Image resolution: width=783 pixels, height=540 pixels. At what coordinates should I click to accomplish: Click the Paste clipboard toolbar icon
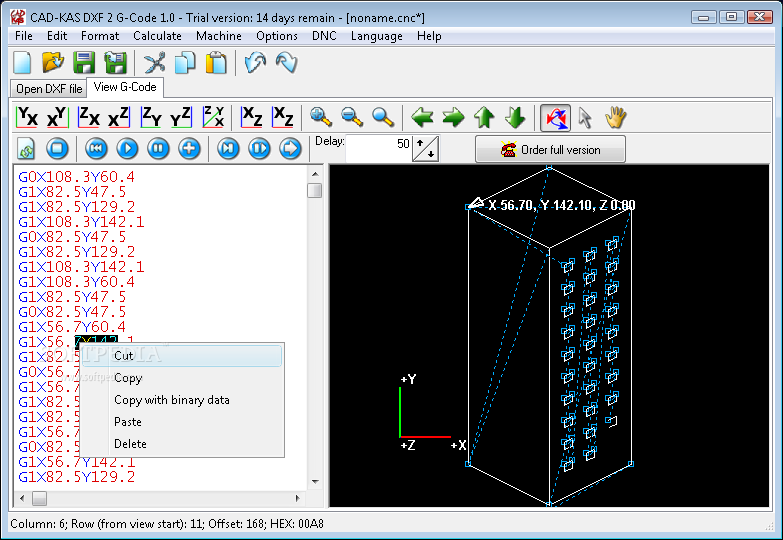216,63
